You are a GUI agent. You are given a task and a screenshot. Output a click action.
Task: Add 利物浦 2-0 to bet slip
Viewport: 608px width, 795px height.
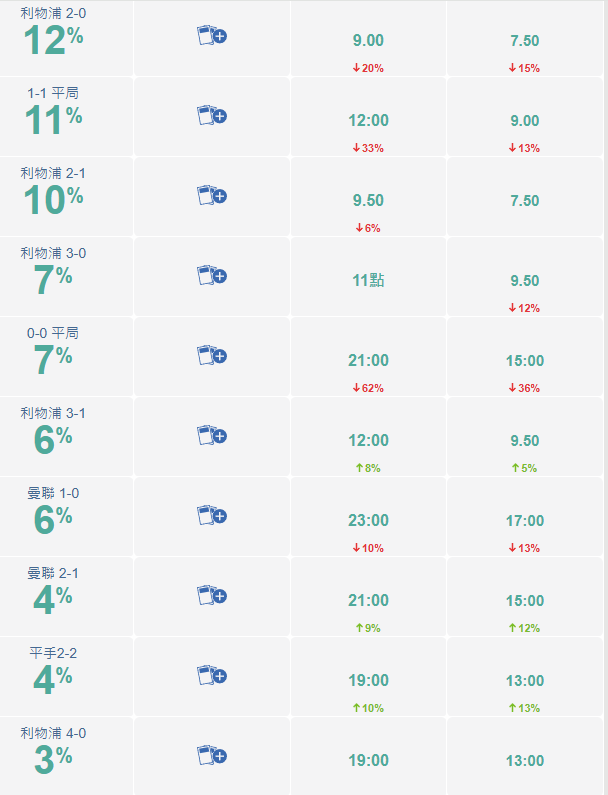212,36
